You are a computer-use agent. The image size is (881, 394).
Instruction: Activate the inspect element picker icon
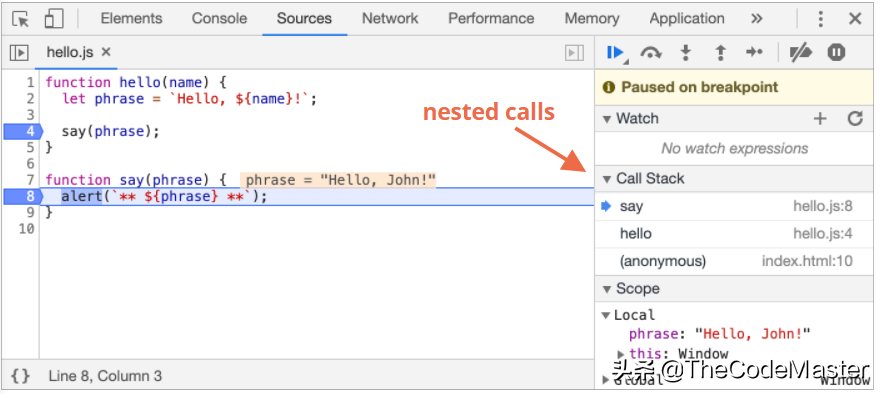21,19
